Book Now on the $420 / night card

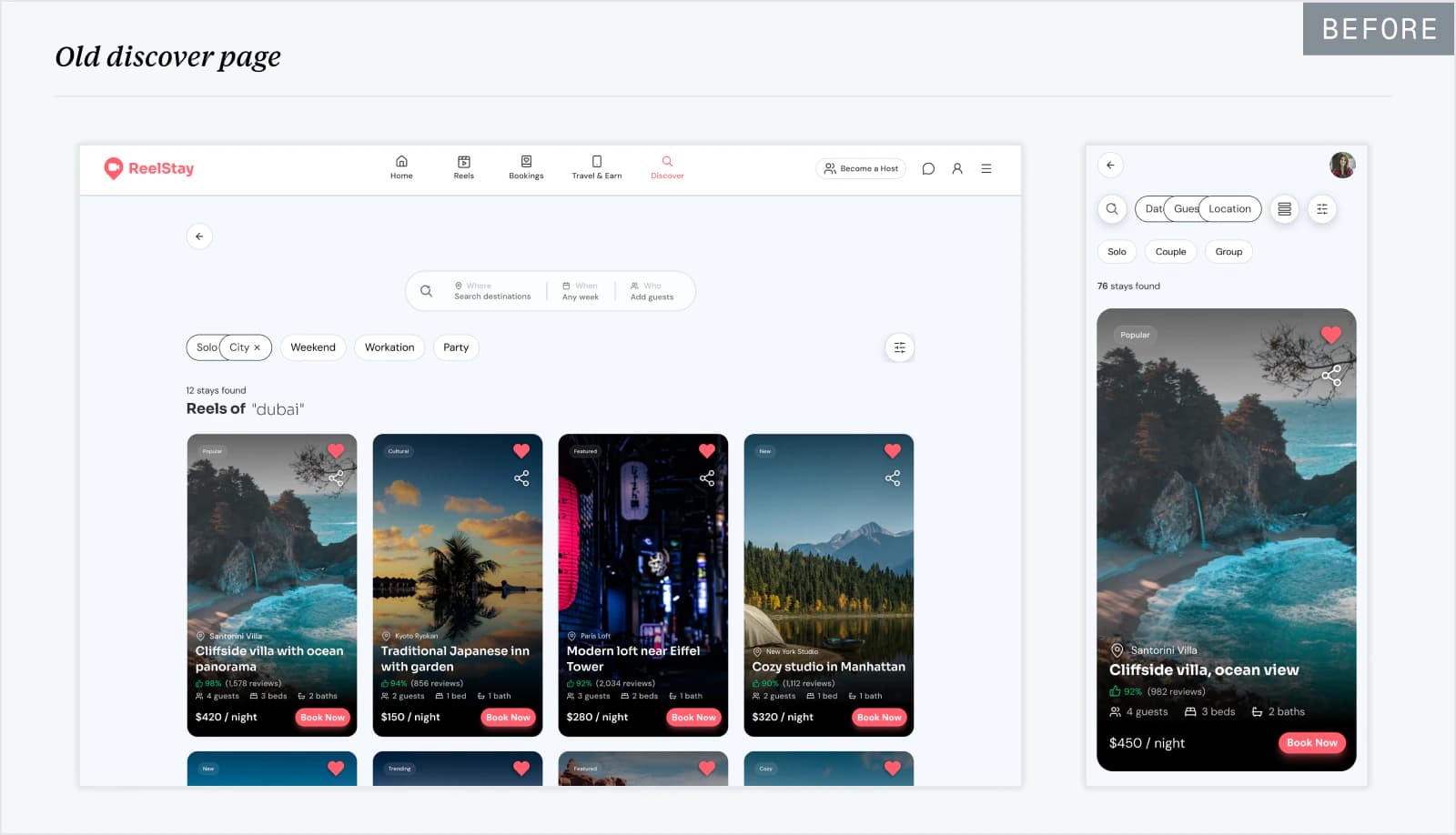[323, 718]
